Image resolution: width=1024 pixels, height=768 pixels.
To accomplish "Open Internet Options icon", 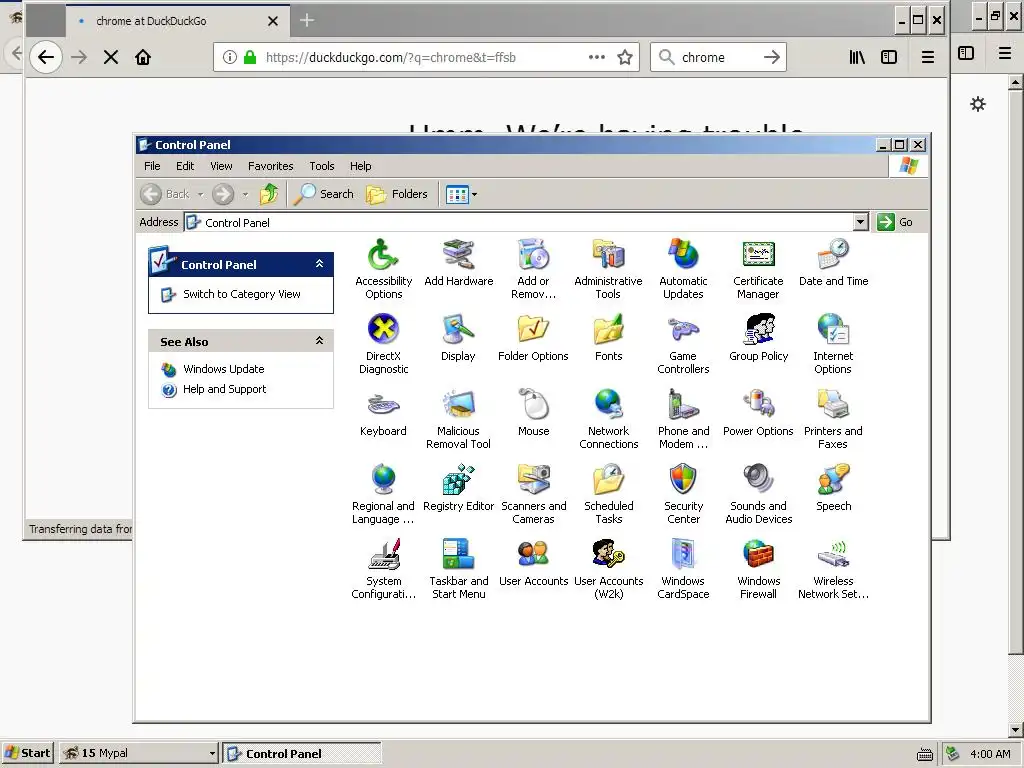I will coord(833,344).
